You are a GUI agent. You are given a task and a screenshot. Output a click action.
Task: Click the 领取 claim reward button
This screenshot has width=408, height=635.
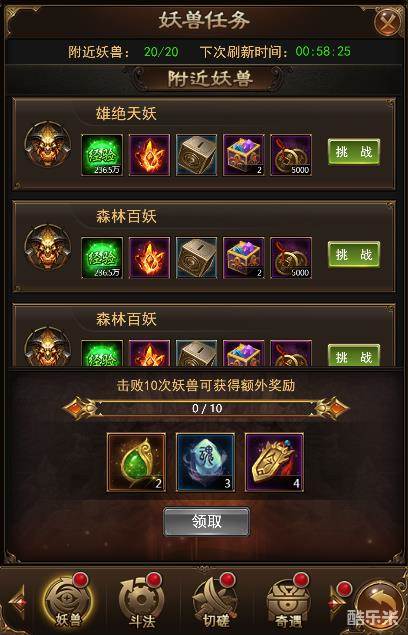coord(207,522)
